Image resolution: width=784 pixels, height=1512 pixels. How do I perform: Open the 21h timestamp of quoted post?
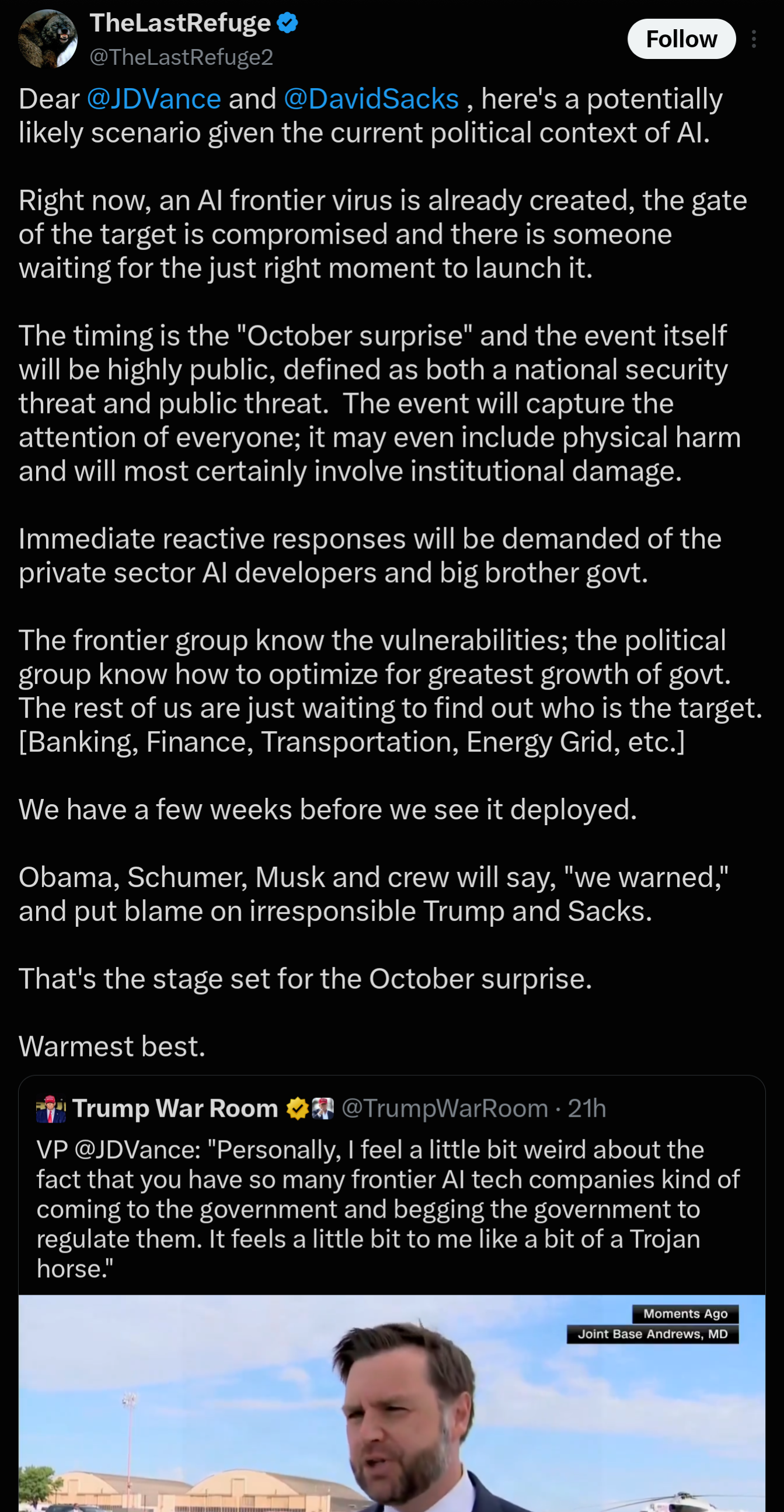[587, 1109]
